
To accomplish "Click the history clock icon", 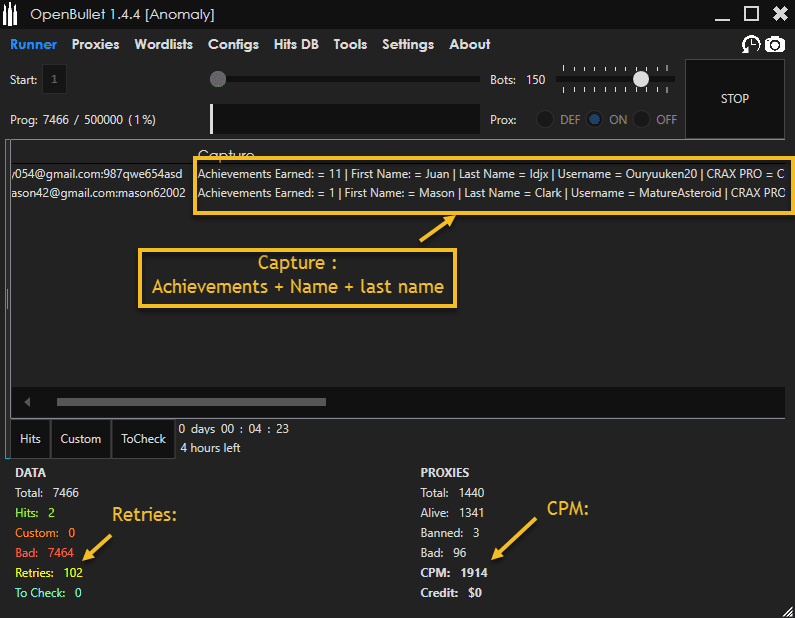I will [x=750, y=44].
